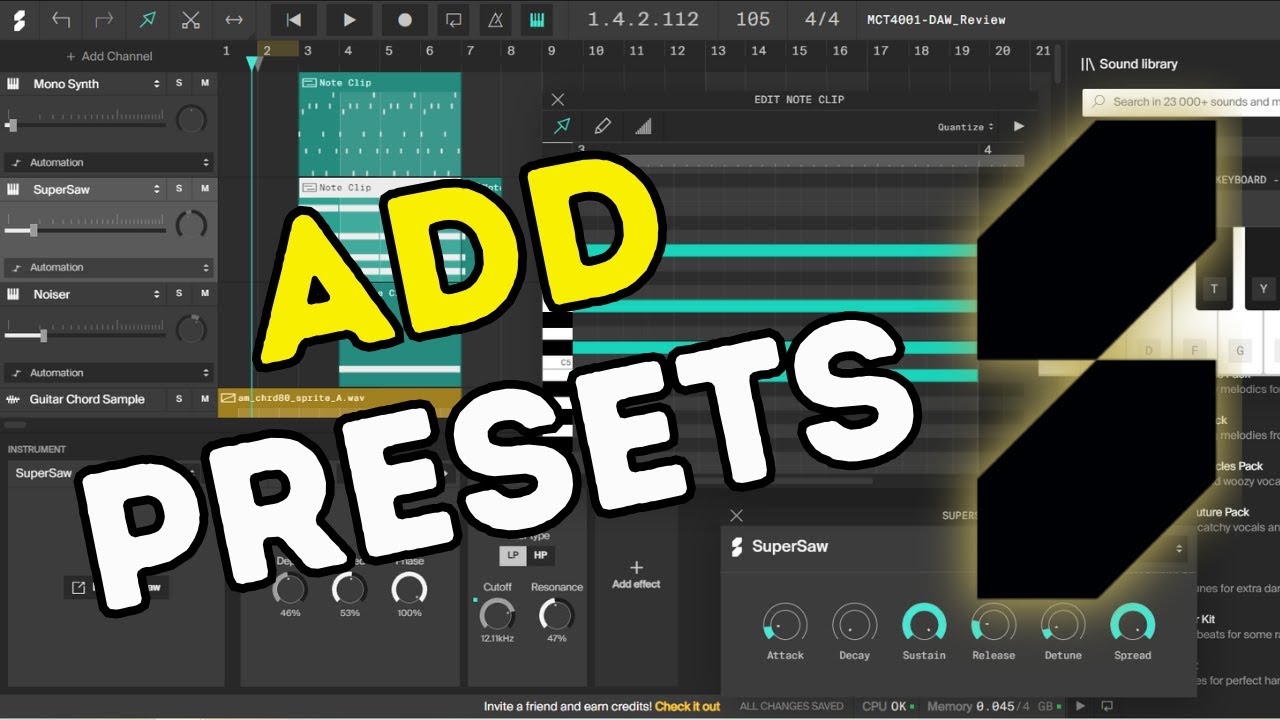Close the SuperSaw instrument window
1280x720 pixels.
(x=737, y=515)
